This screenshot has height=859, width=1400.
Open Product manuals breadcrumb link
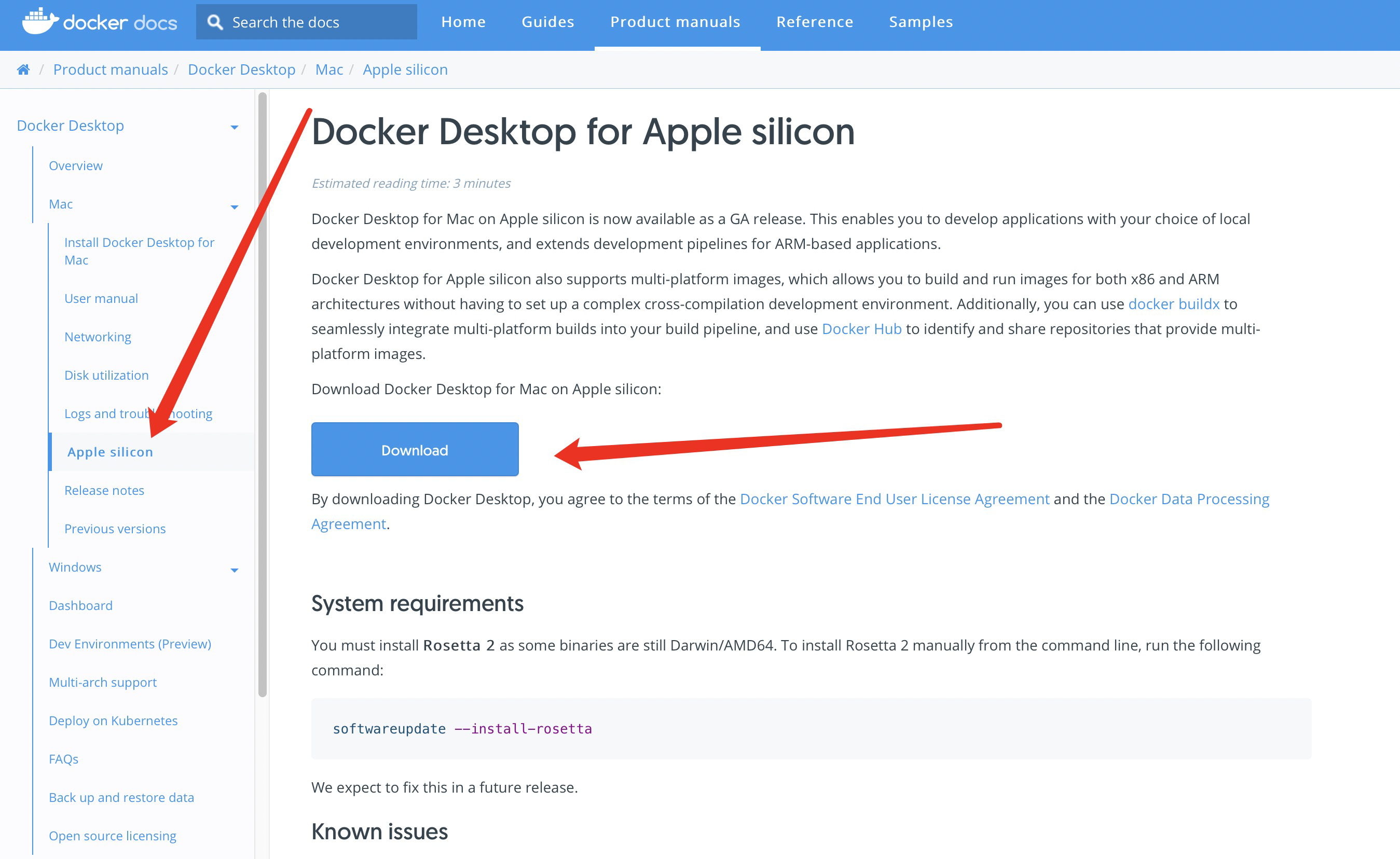111,70
